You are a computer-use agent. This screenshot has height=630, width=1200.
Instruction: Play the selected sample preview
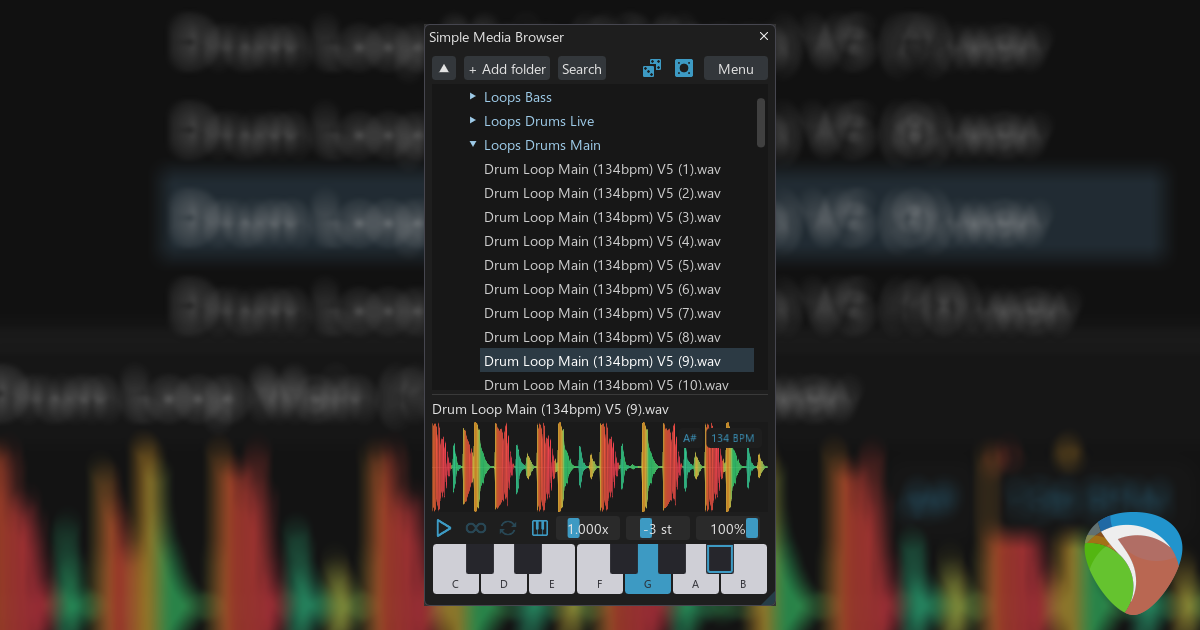point(443,528)
